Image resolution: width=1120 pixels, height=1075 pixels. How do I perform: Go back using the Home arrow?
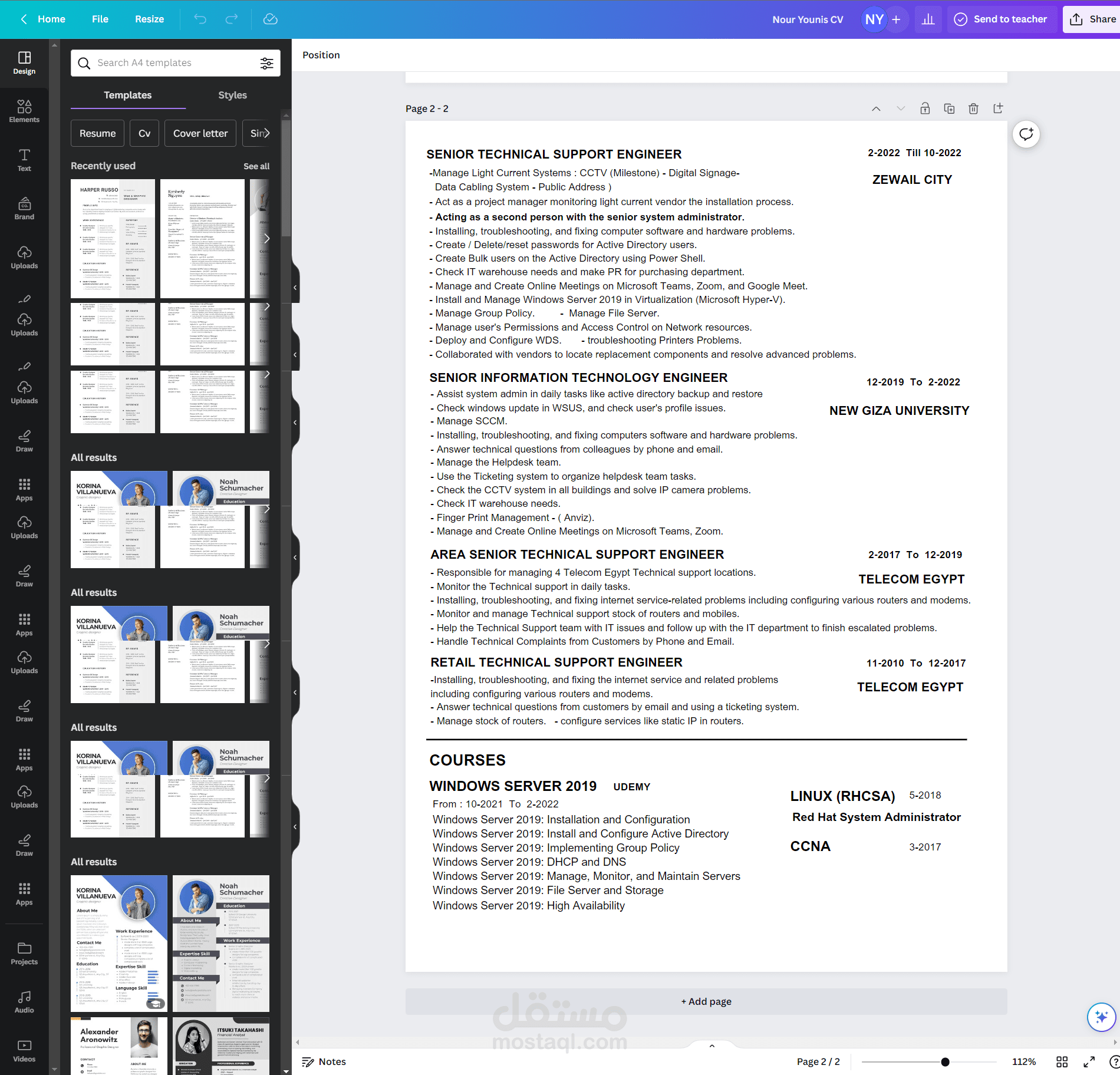click(x=24, y=19)
